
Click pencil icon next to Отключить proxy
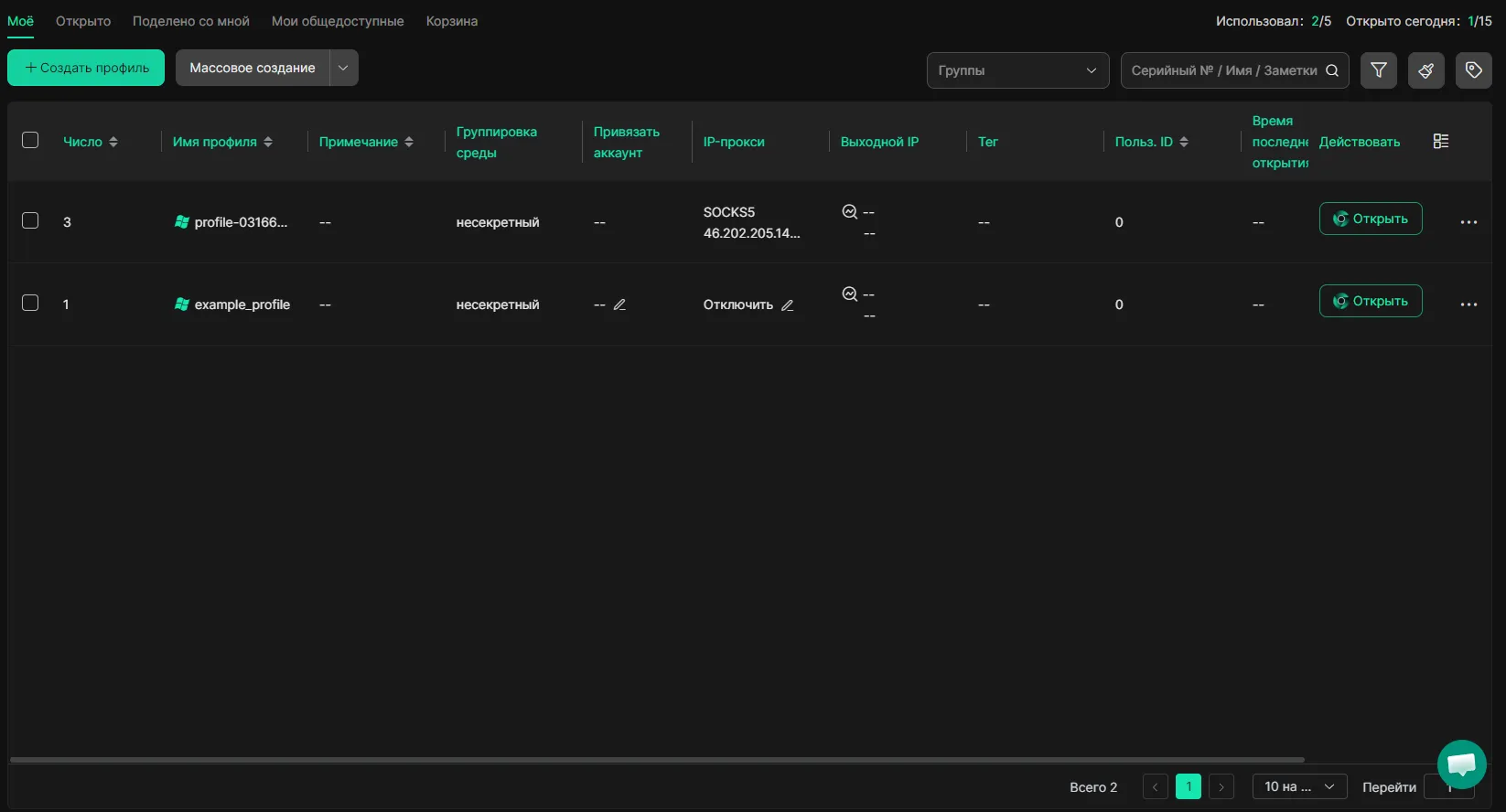(787, 305)
